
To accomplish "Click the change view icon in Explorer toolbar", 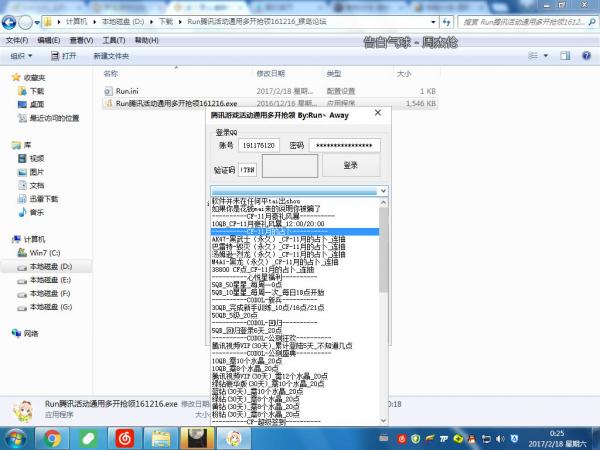I will pyautogui.click(x=533, y=56).
